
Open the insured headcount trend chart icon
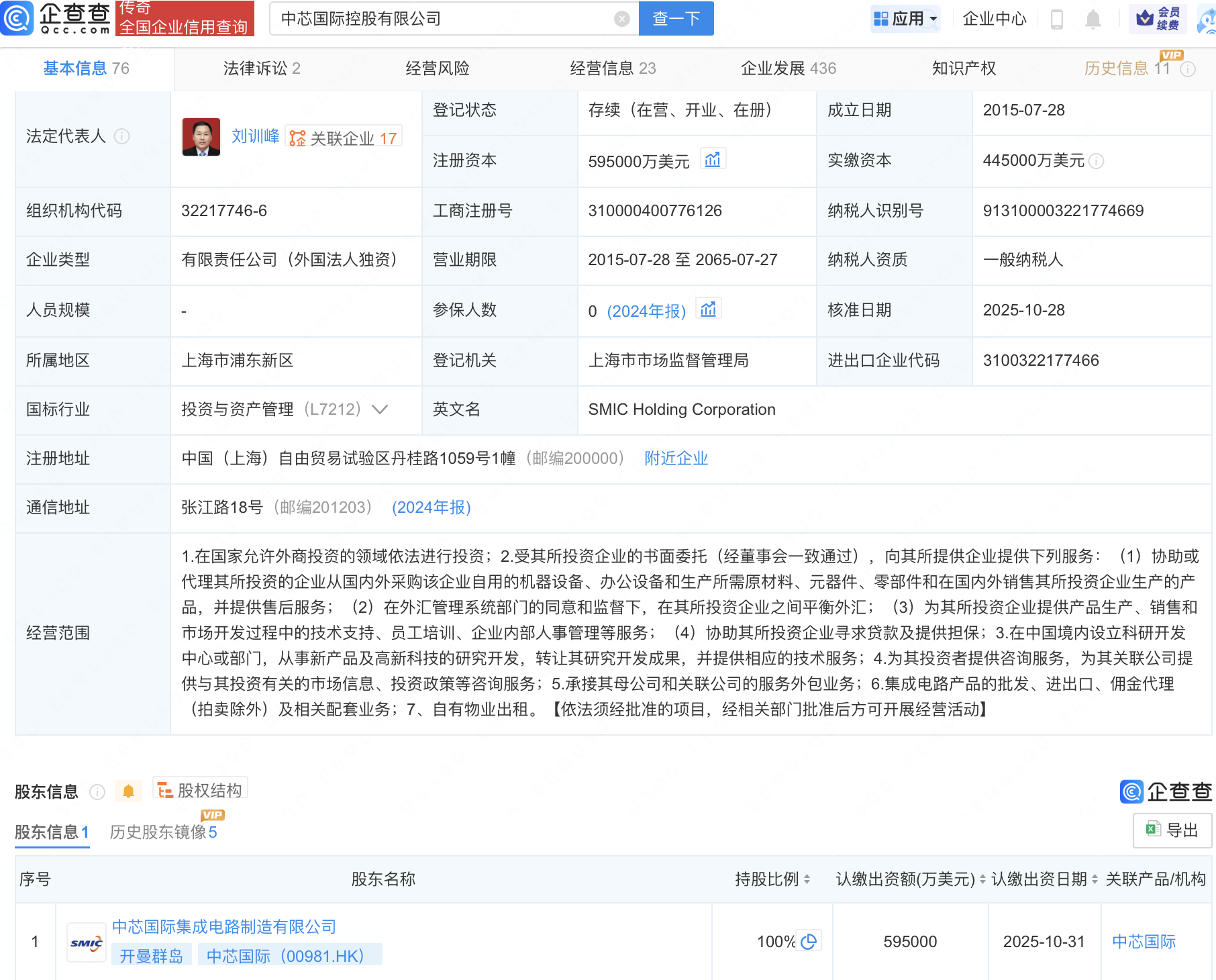pyautogui.click(x=708, y=309)
